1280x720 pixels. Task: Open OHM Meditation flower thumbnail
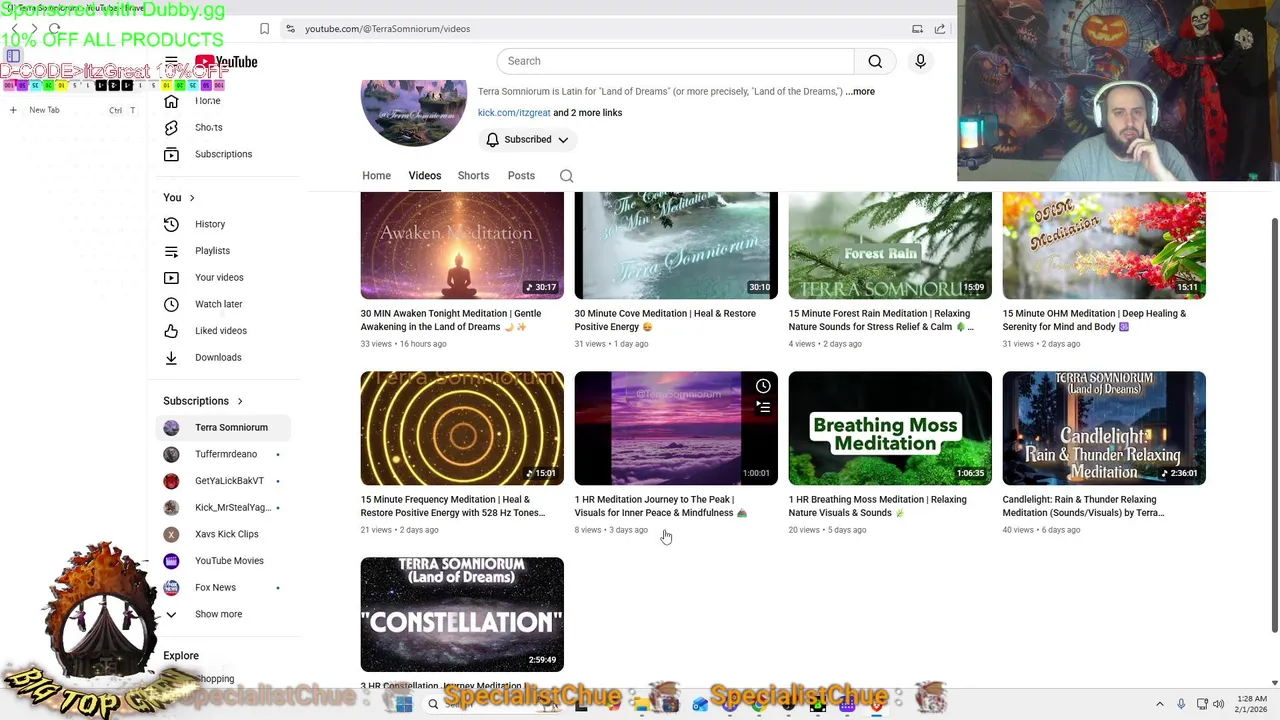(x=1104, y=246)
